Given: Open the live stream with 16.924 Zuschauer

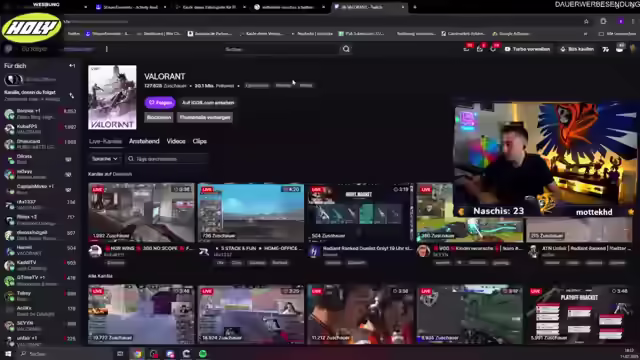Looking at the screenshot, I should coord(251,315).
